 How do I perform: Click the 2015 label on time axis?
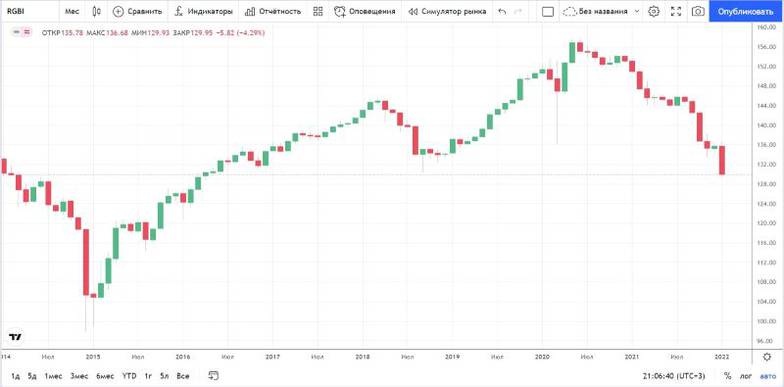pyautogui.click(x=93, y=357)
